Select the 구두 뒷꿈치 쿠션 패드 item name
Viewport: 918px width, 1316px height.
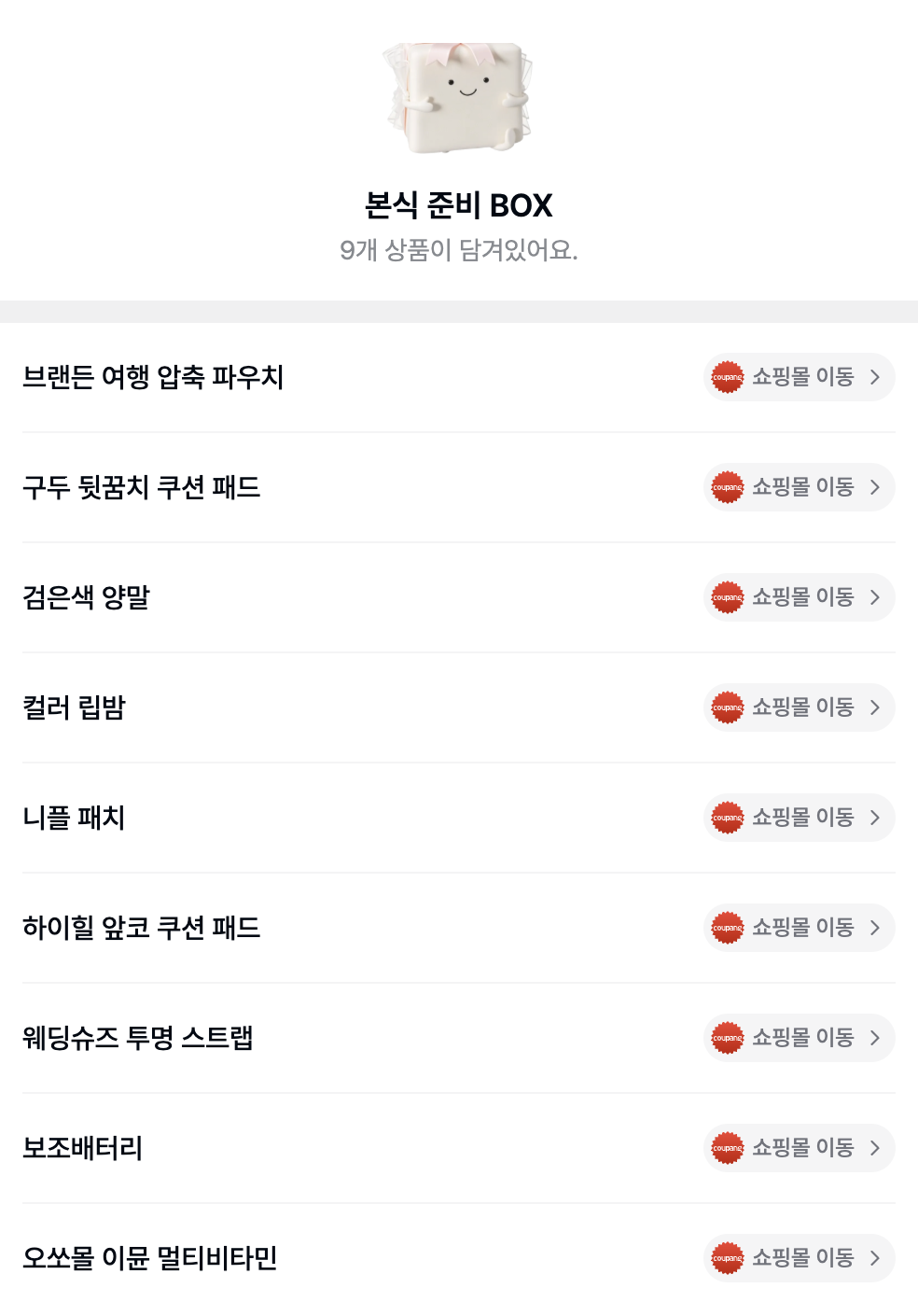(141, 487)
